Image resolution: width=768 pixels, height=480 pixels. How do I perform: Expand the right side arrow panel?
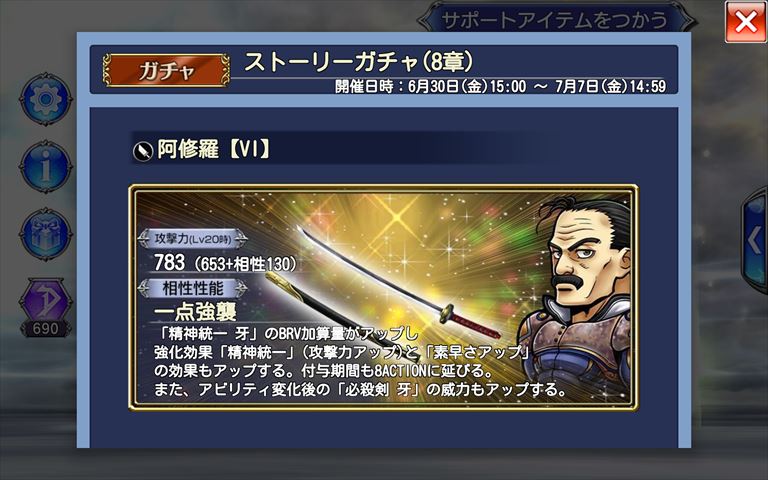[755, 240]
